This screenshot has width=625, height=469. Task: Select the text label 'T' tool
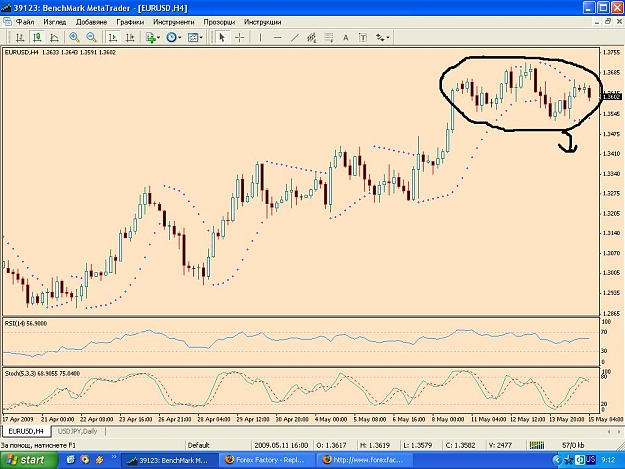(x=363, y=37)
